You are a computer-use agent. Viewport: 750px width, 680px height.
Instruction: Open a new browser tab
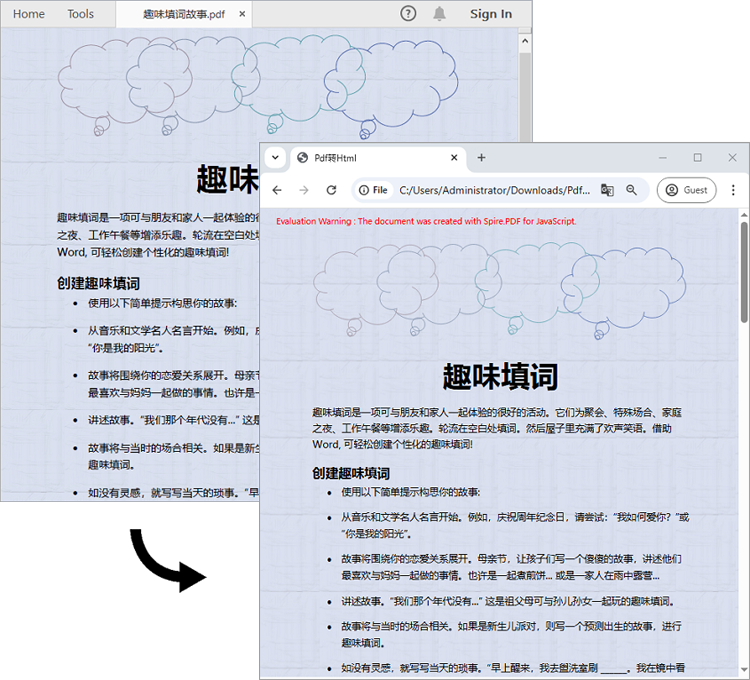coord(482,157)
